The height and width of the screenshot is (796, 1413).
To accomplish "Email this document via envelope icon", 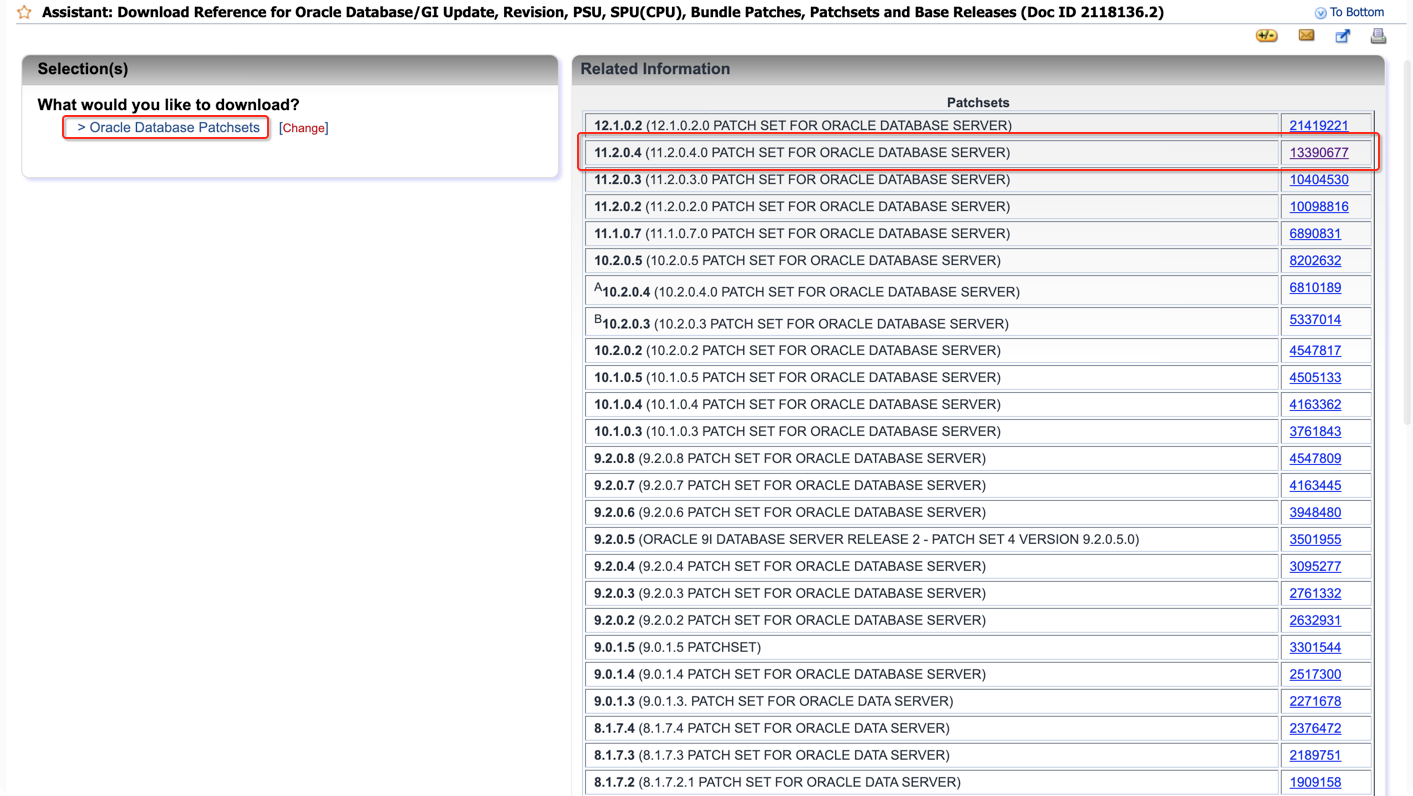I will point(1306,36).
